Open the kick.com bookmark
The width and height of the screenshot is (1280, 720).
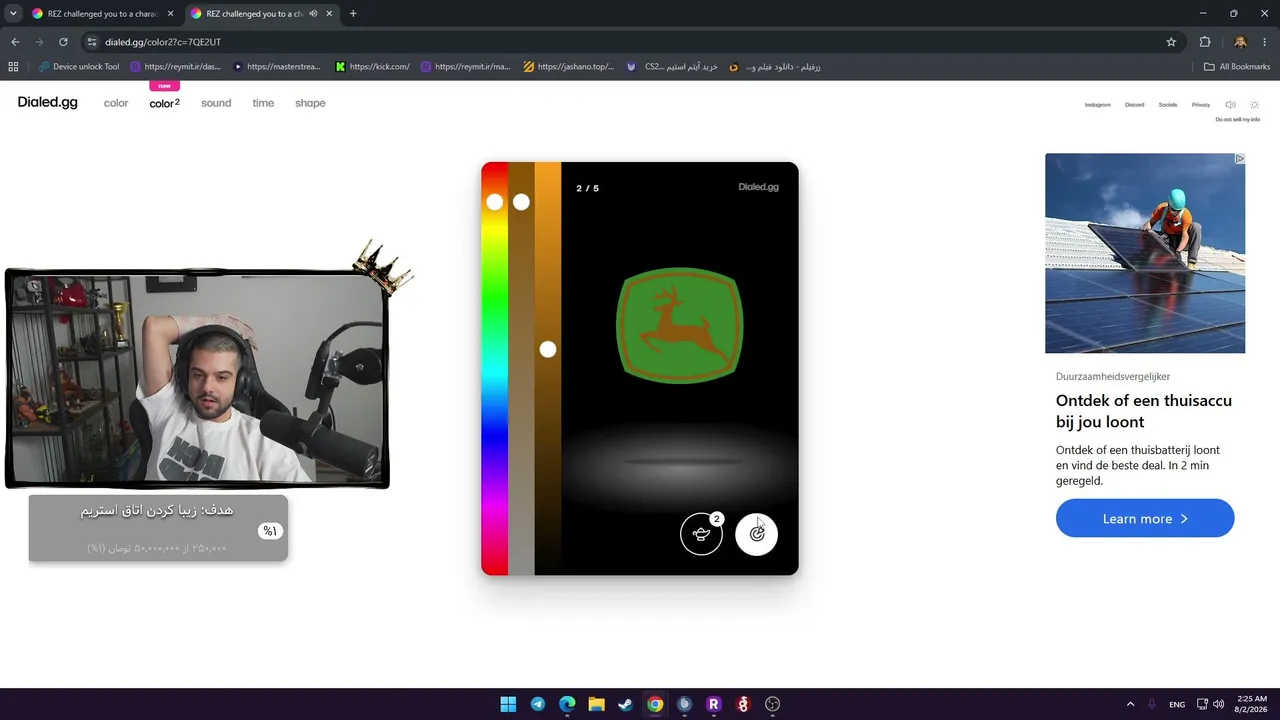point(373,67)
